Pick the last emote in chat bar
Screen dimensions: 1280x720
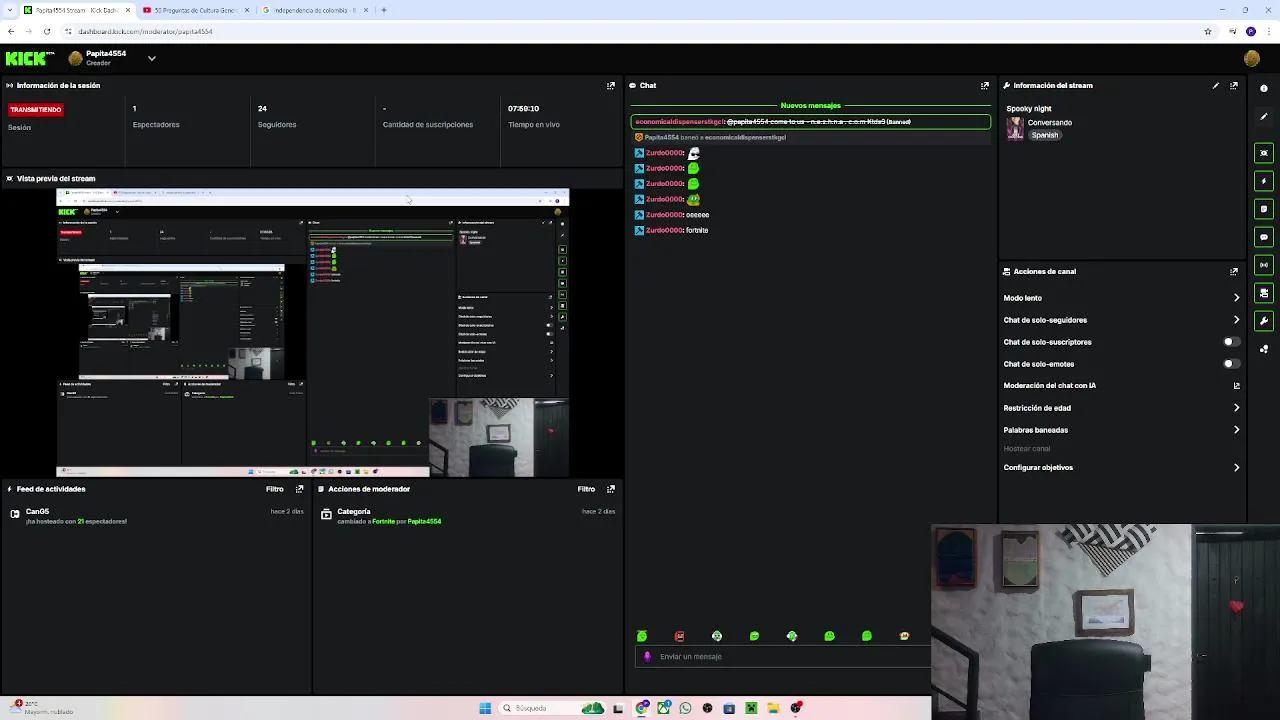coord(904,636)
